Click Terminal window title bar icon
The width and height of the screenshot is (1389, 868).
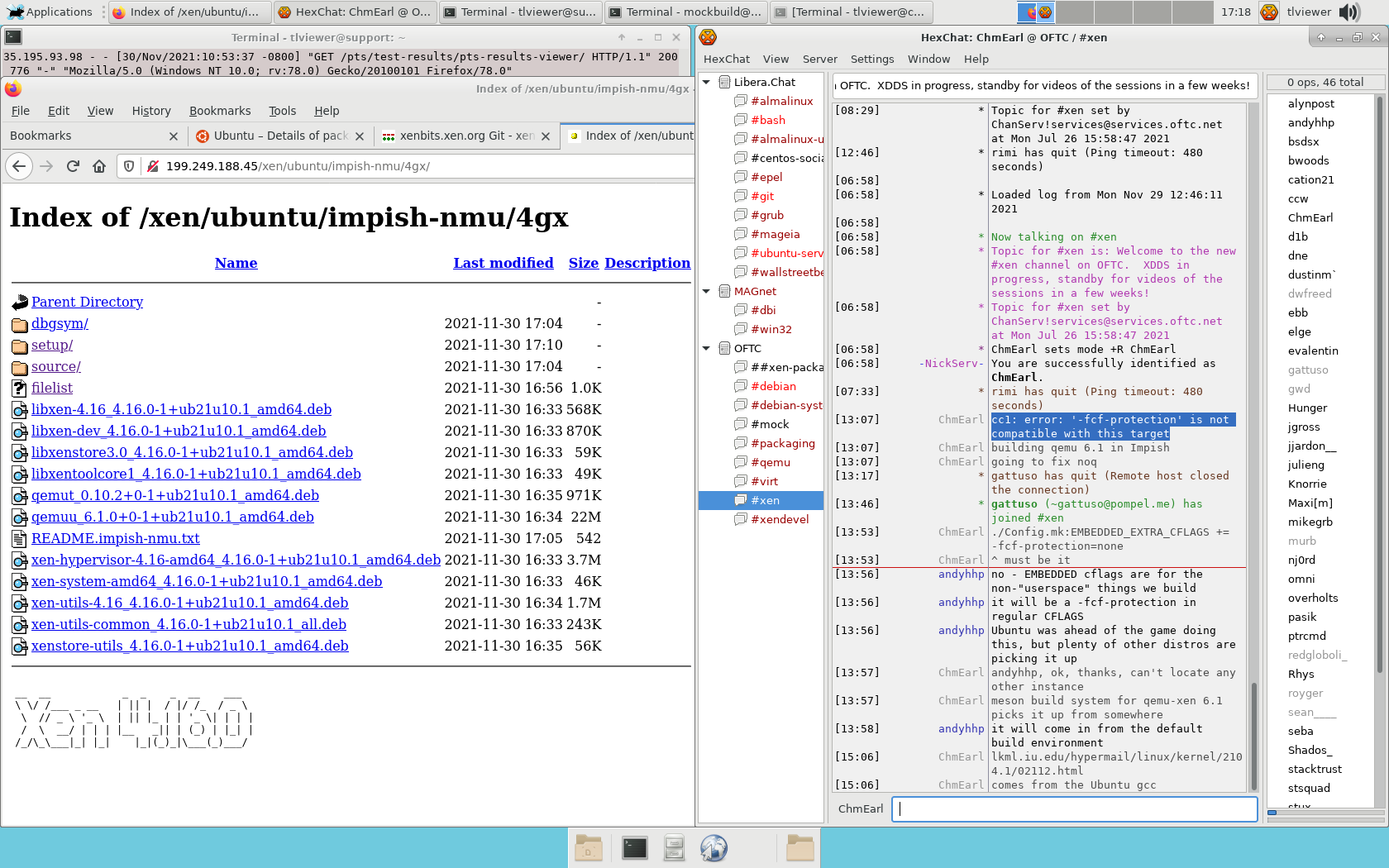click(x=13, y=37)
